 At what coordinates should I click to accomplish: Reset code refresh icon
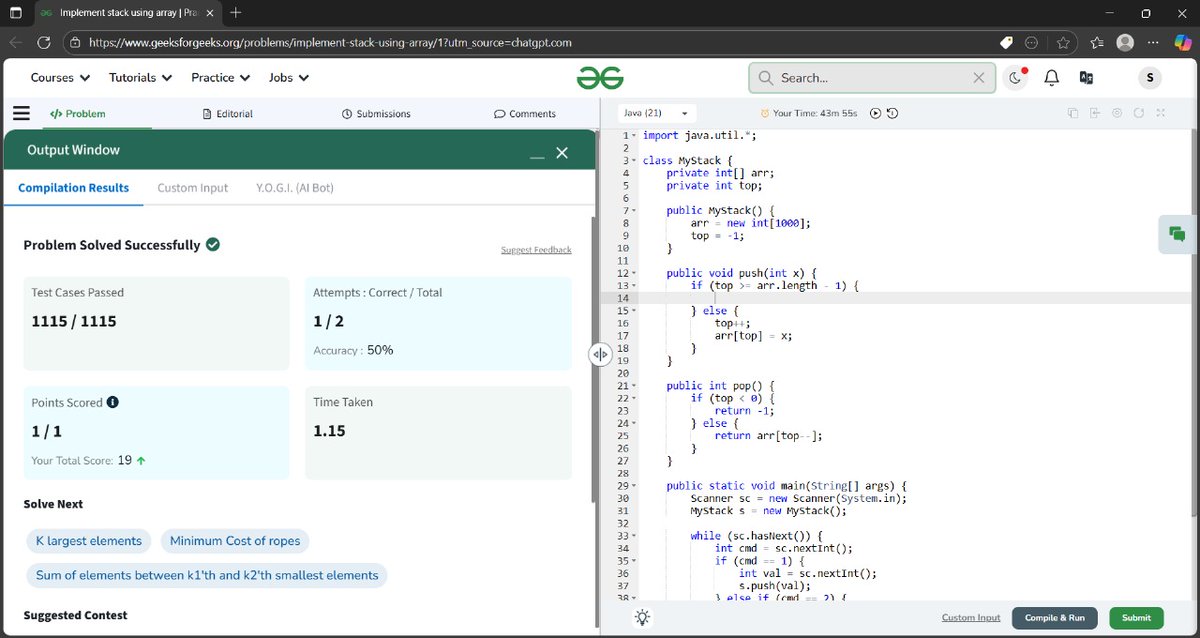click(x=1139, y=113)
